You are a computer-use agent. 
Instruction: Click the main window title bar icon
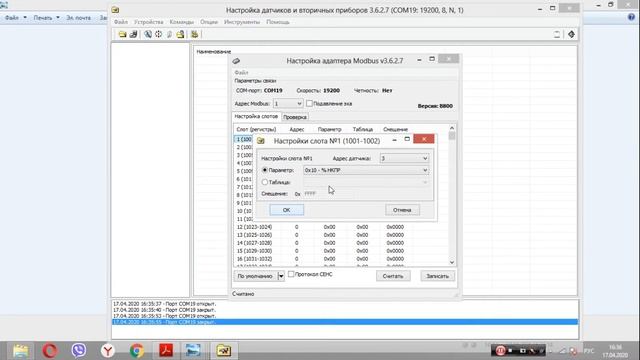tap(116, 10)
